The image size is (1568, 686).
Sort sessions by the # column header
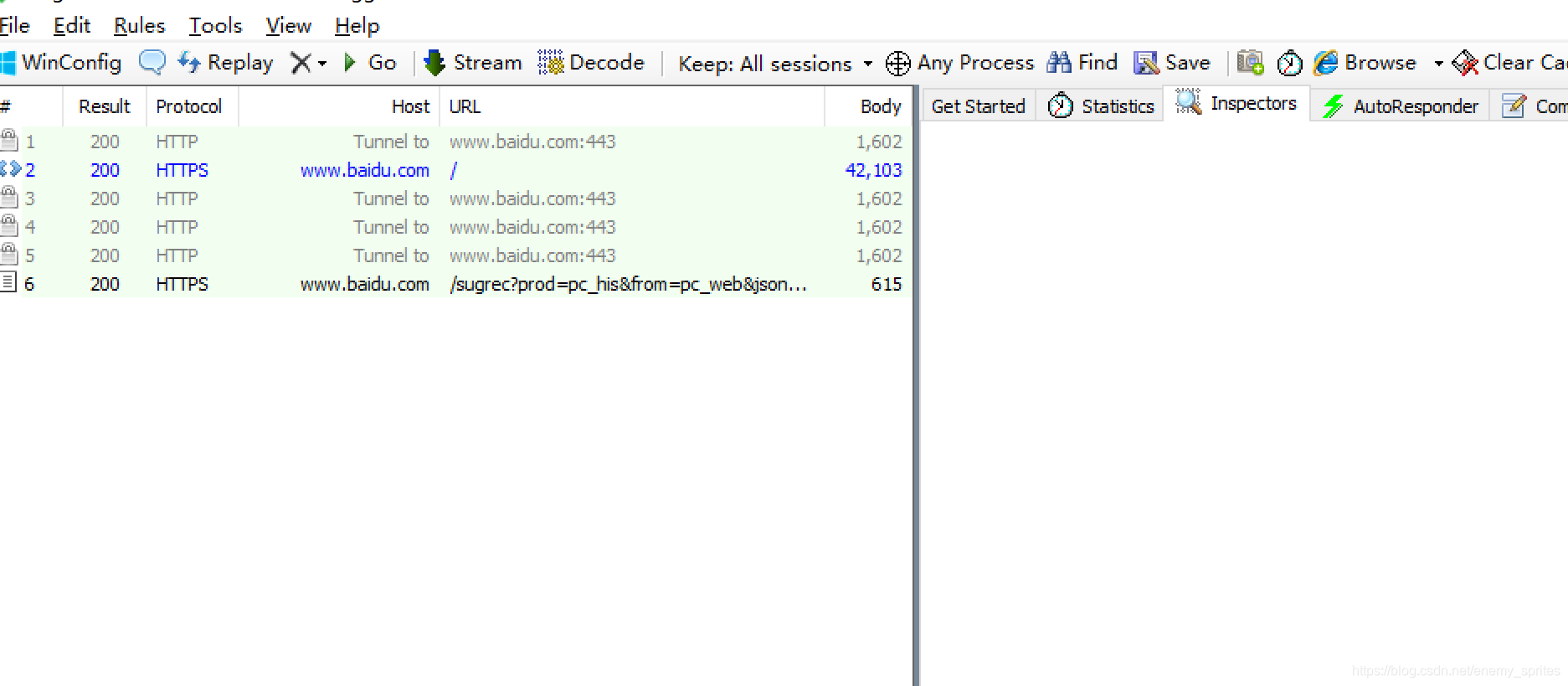pyautogui.click(x=31, y=106)
